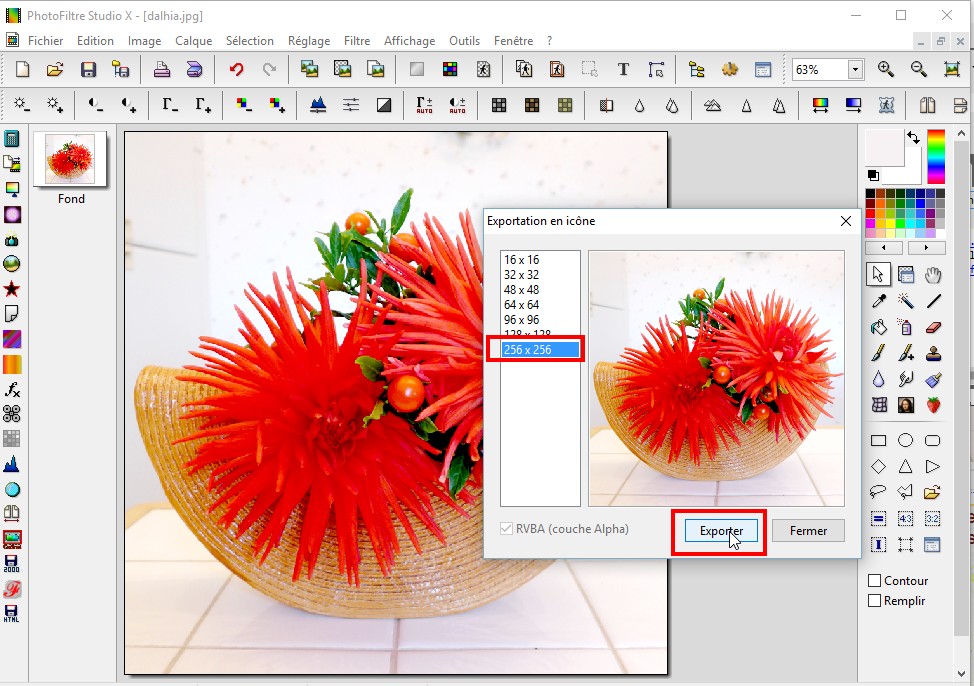This screenshot has width=974, height=686.
Task: Select the Spray can tool
Action: pyautogui.click(x=906, y=327)
